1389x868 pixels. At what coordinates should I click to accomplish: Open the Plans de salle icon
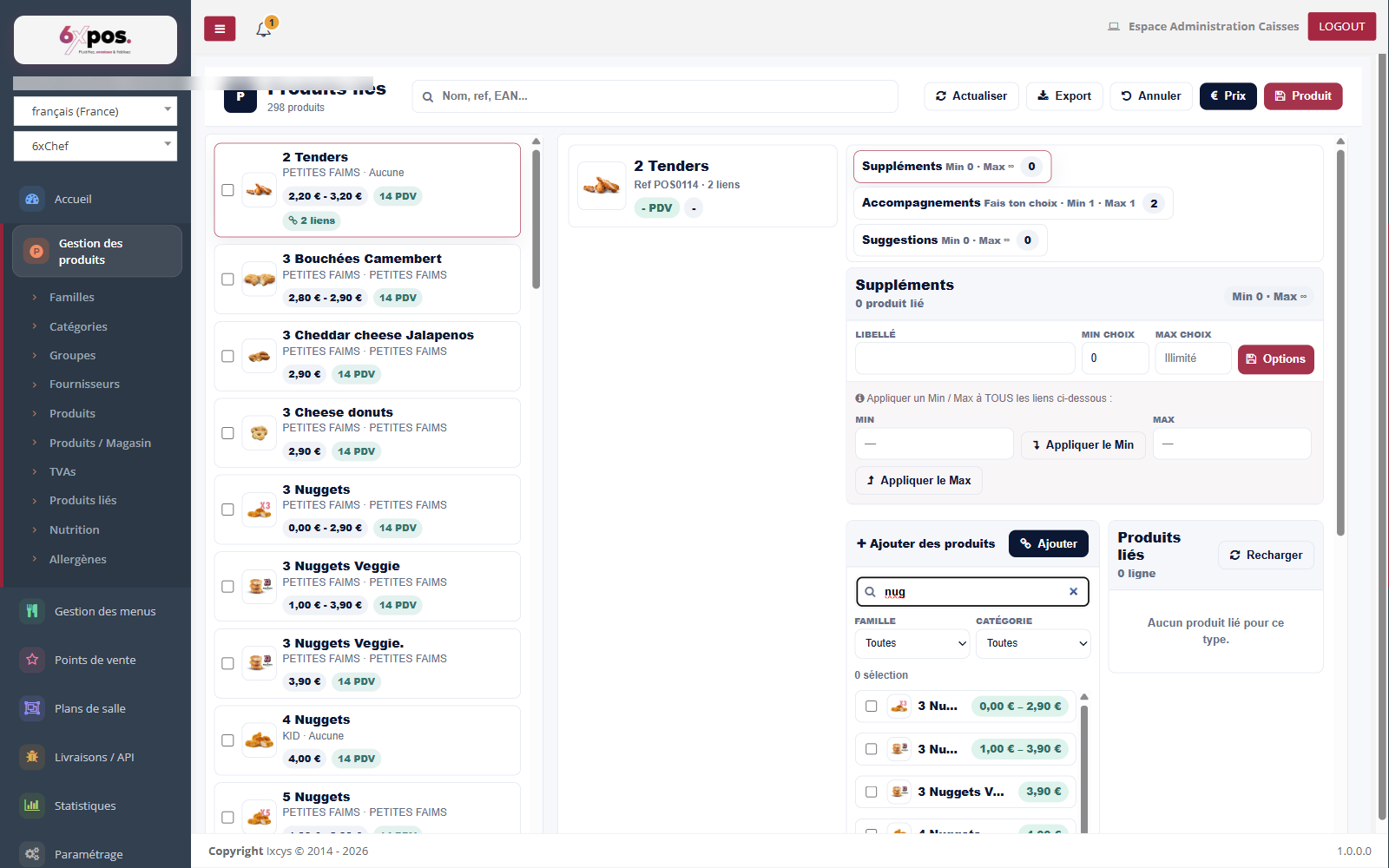32,708
